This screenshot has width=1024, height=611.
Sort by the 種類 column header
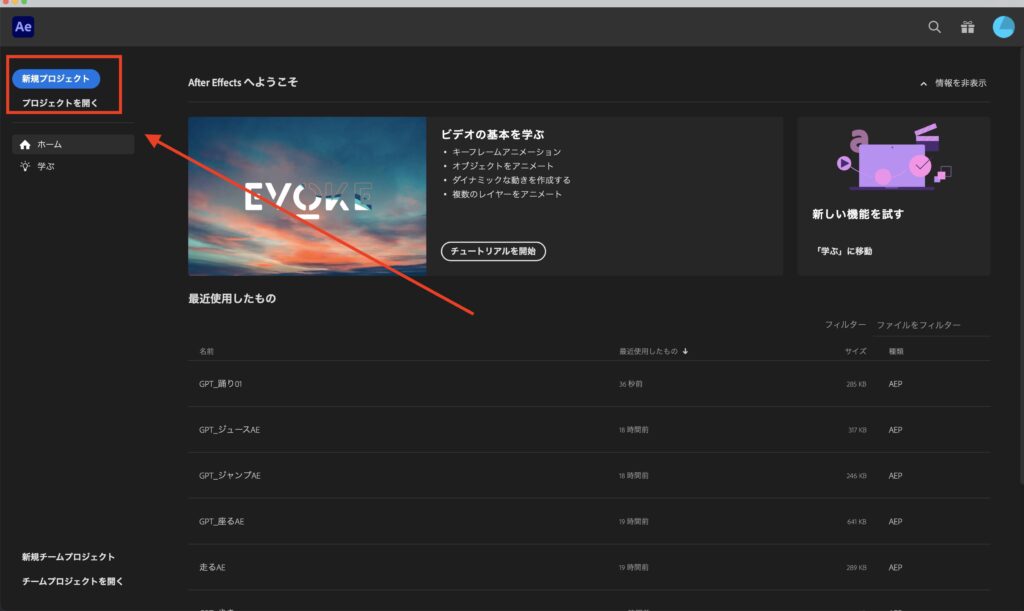click(x=896, y=351)
